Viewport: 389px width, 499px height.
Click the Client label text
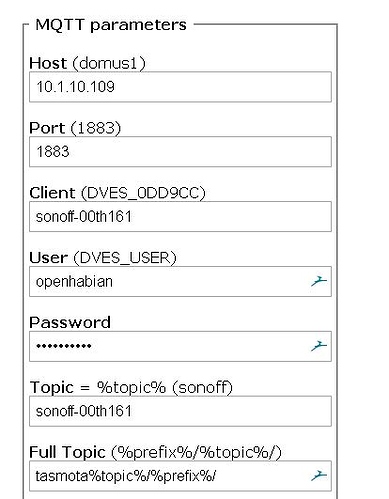(52, 193)
